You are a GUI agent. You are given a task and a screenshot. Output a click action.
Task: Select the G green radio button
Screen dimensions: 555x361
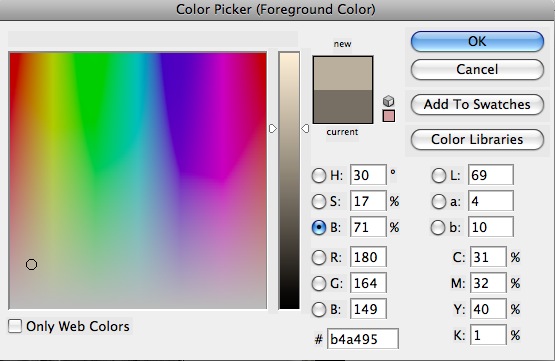319,283
